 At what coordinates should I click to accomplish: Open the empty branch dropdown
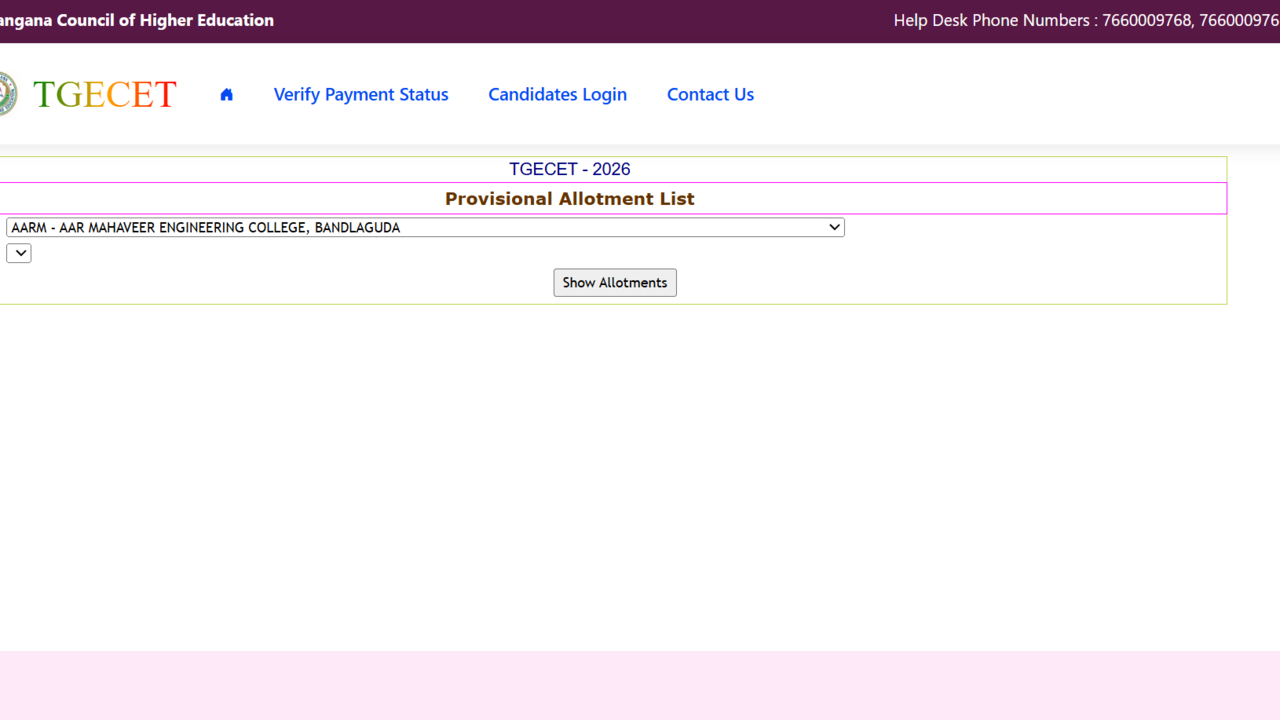tap(19, 253)
